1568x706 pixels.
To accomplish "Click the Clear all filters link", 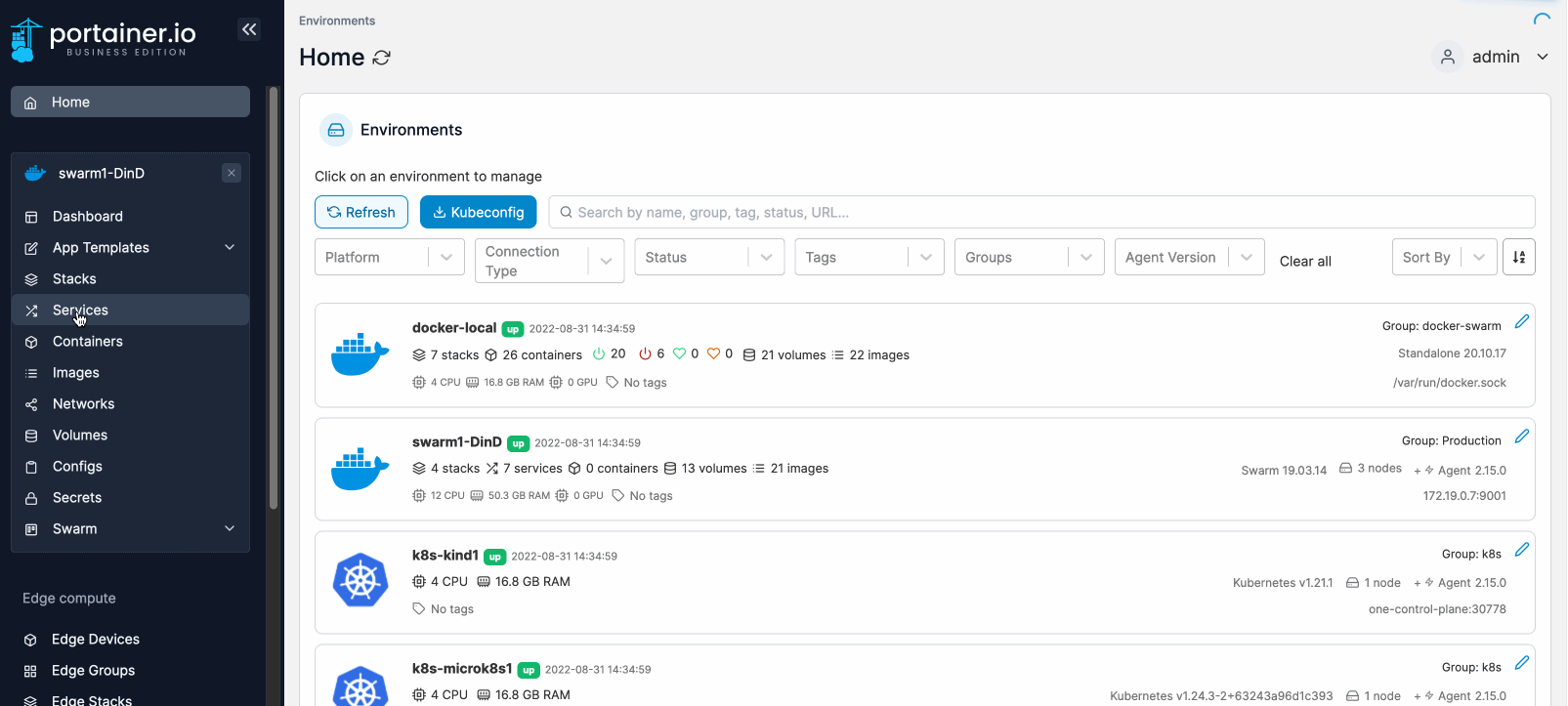I will click(1304, 261).
